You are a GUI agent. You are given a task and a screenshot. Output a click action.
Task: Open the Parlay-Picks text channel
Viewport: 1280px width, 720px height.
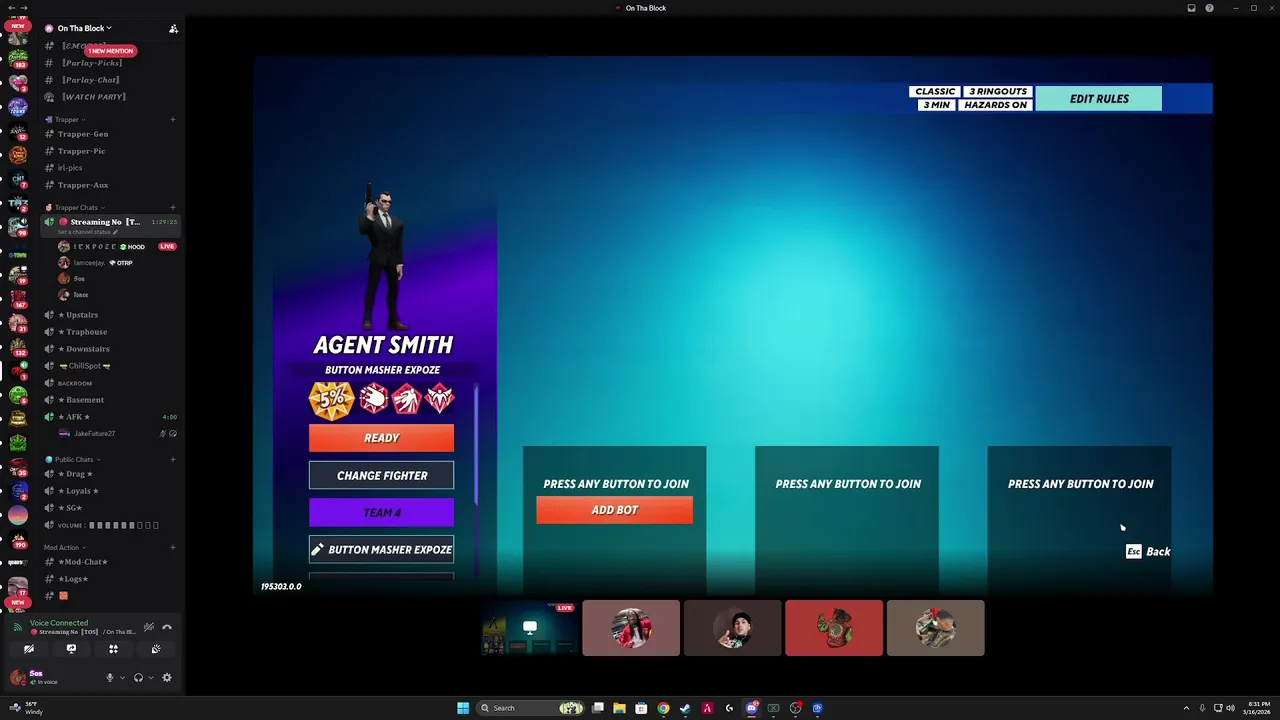tap(92, 63)
